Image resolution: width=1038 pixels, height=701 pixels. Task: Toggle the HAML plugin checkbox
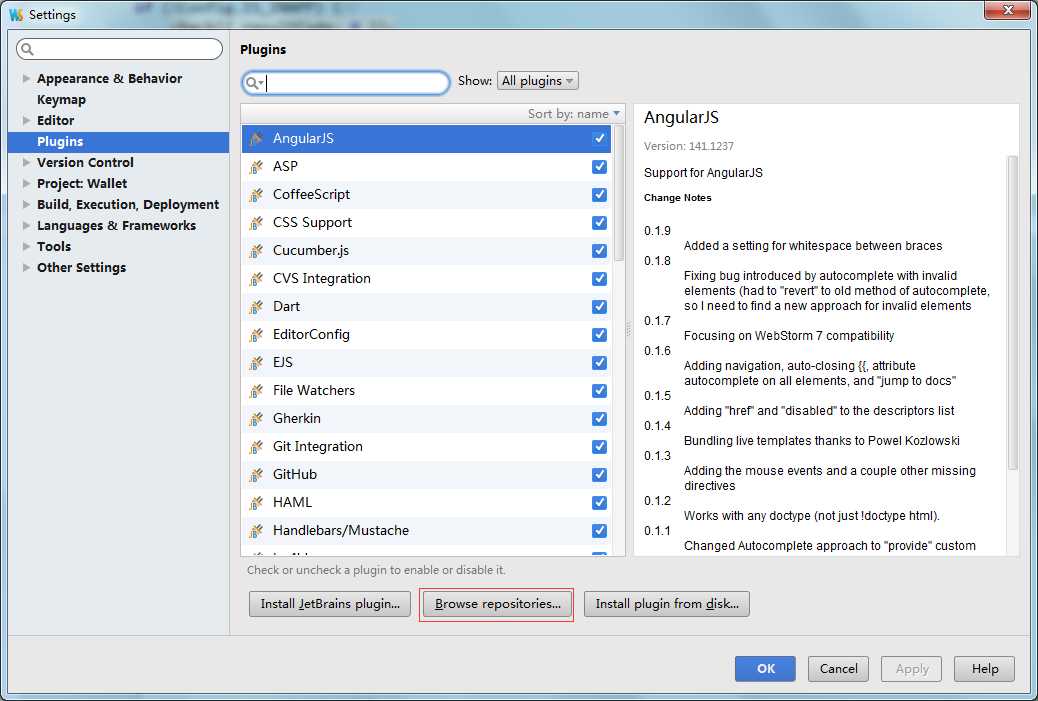(599, 503)
